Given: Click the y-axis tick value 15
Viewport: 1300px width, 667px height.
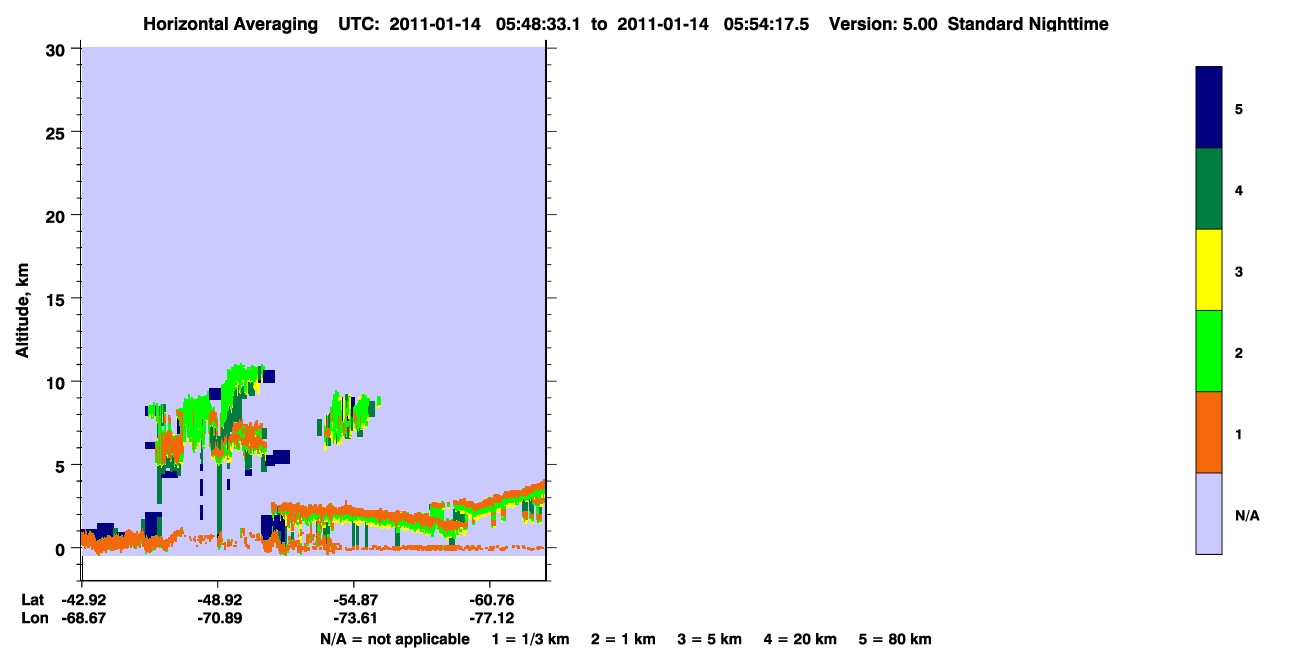Looking at the screenshot, I should click(58, 299).
